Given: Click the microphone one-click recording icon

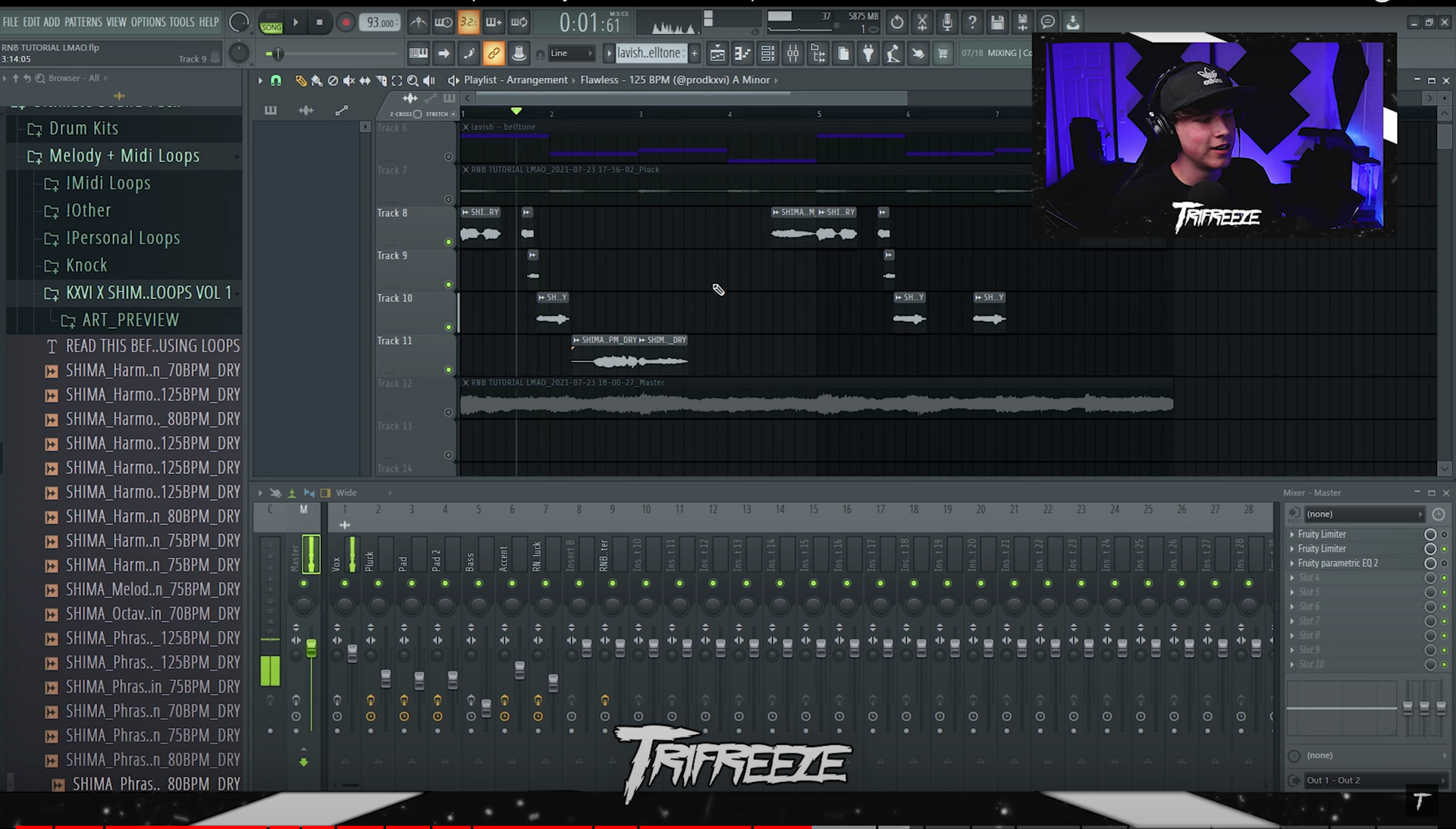Looking at the screenshot, I should (x=947, y=23).
